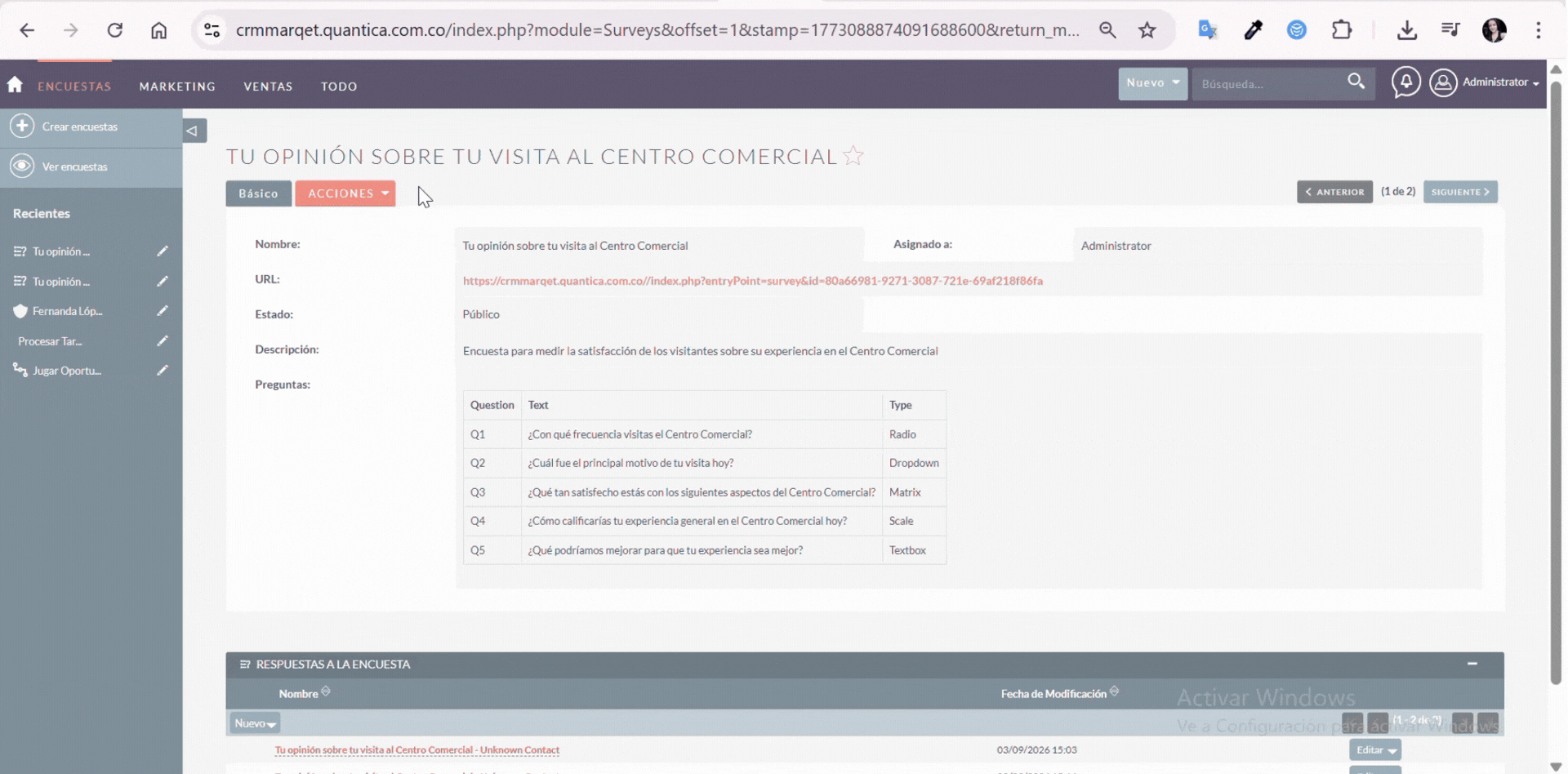Open the VENTAS menu

(268, 87)
